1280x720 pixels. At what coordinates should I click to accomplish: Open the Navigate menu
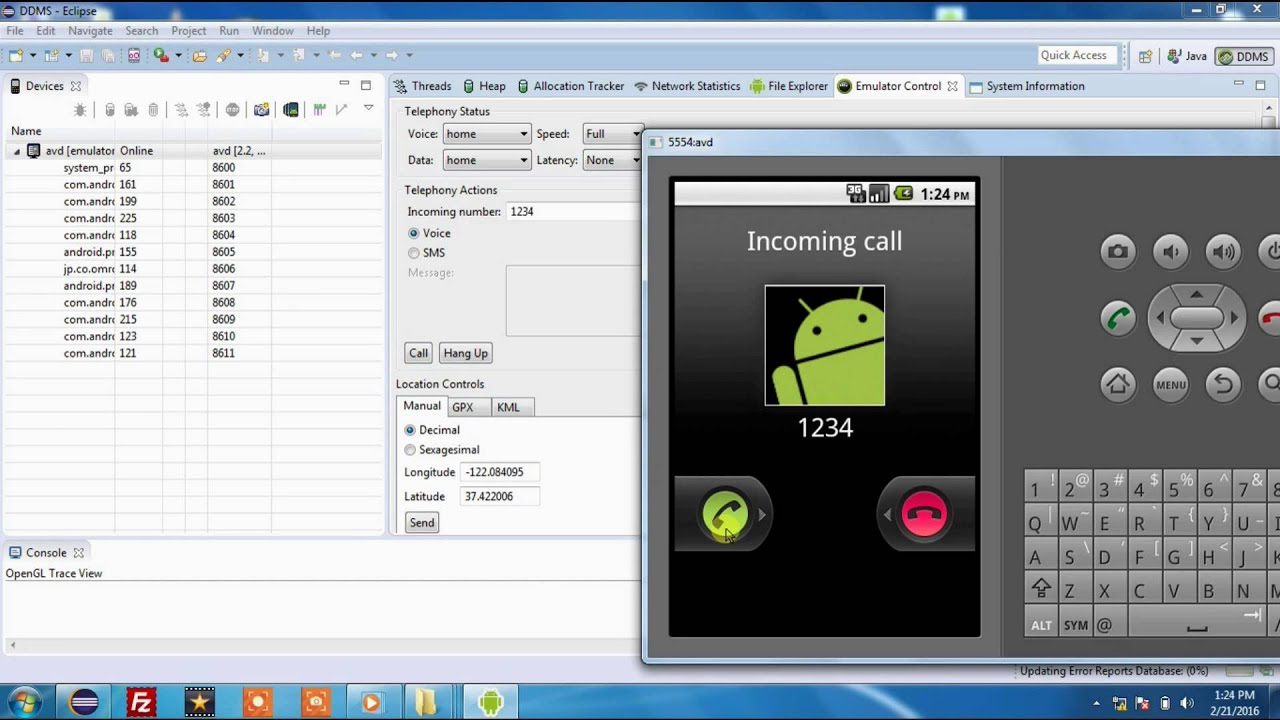pyautogui.click(x=90, y=31)
